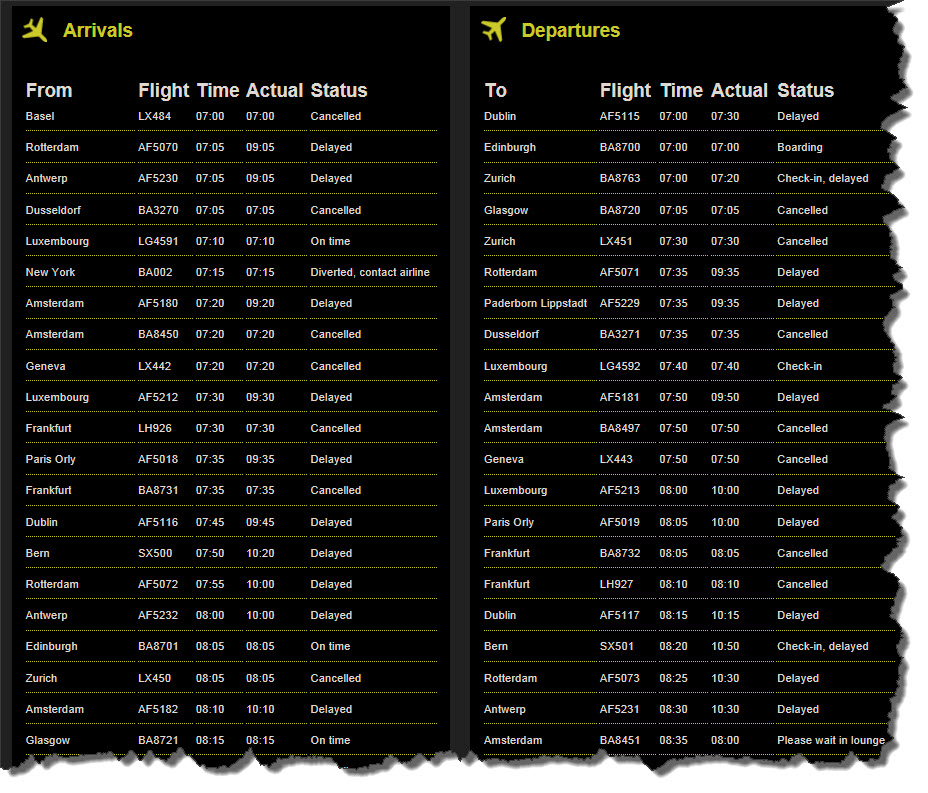Click the arrivals From column header
This screenshot has height=793, width=928.
click(49, 90)
